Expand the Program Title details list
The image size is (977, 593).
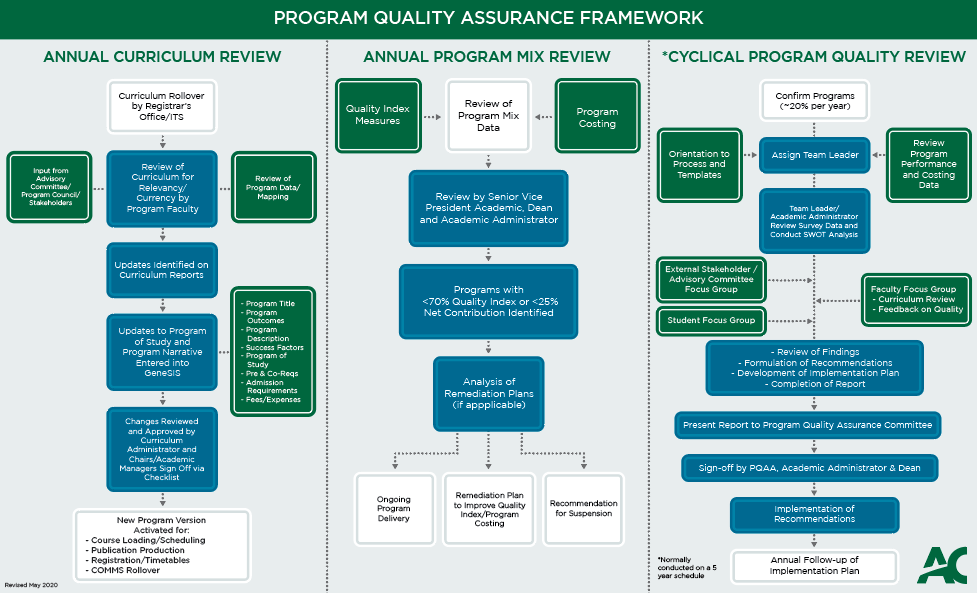coord(273,352)
